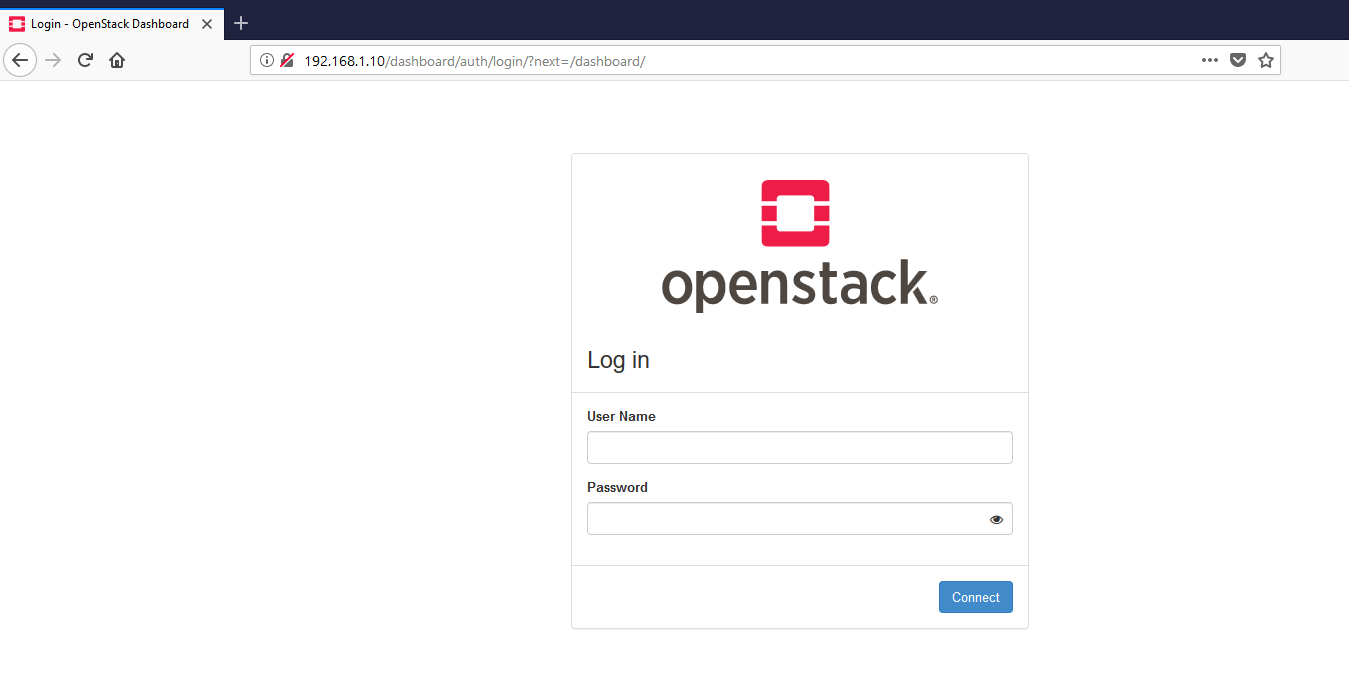The height and width of the screenshot is (684, 1349).
Task: Focus the User Name input field
Action: click(x=799, y=448)
